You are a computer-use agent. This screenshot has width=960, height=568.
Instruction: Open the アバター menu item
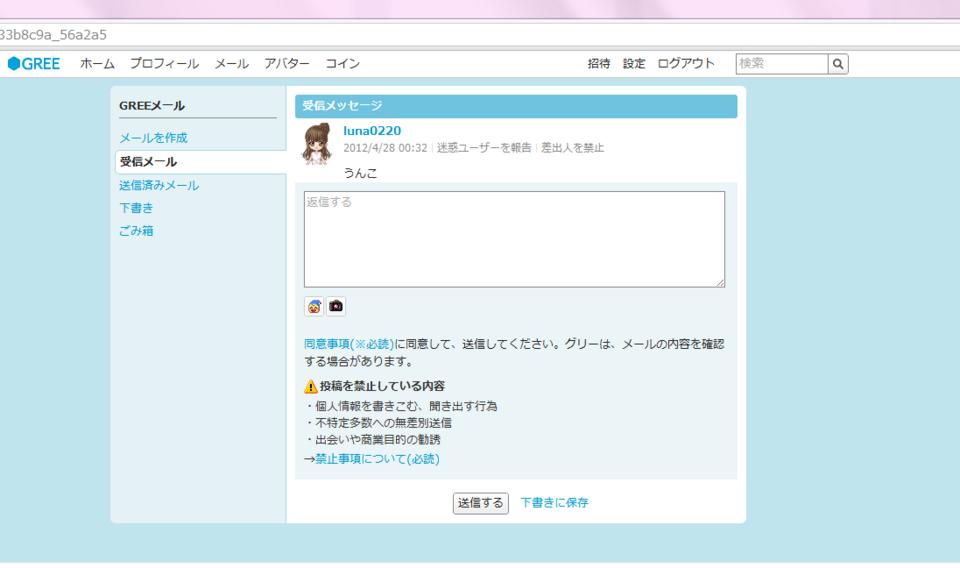click(287, 64)
